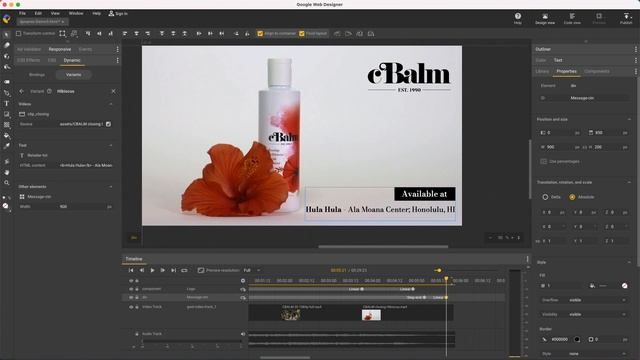The image size is (640, 360).
Task: Open the View menu
Action: (x=55, y=13)
